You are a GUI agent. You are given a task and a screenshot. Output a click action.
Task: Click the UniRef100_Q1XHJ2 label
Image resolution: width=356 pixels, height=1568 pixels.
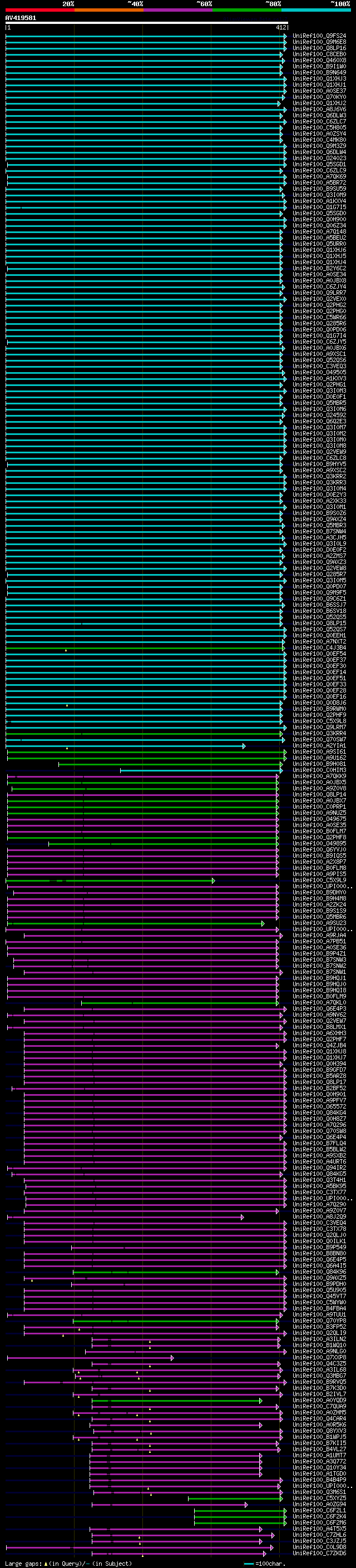(x=319, y=103)
